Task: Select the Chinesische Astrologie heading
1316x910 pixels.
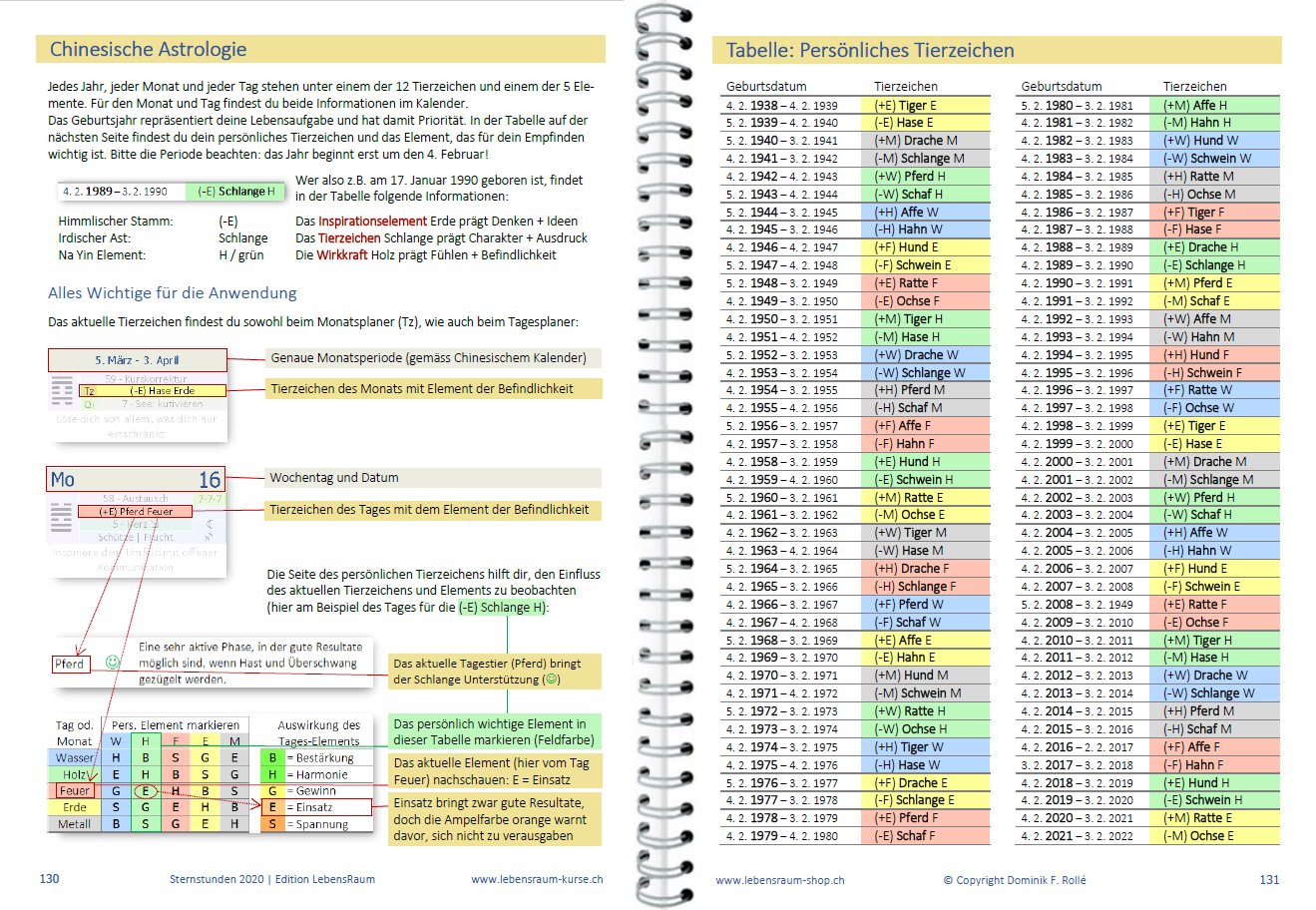Action: 148,49
